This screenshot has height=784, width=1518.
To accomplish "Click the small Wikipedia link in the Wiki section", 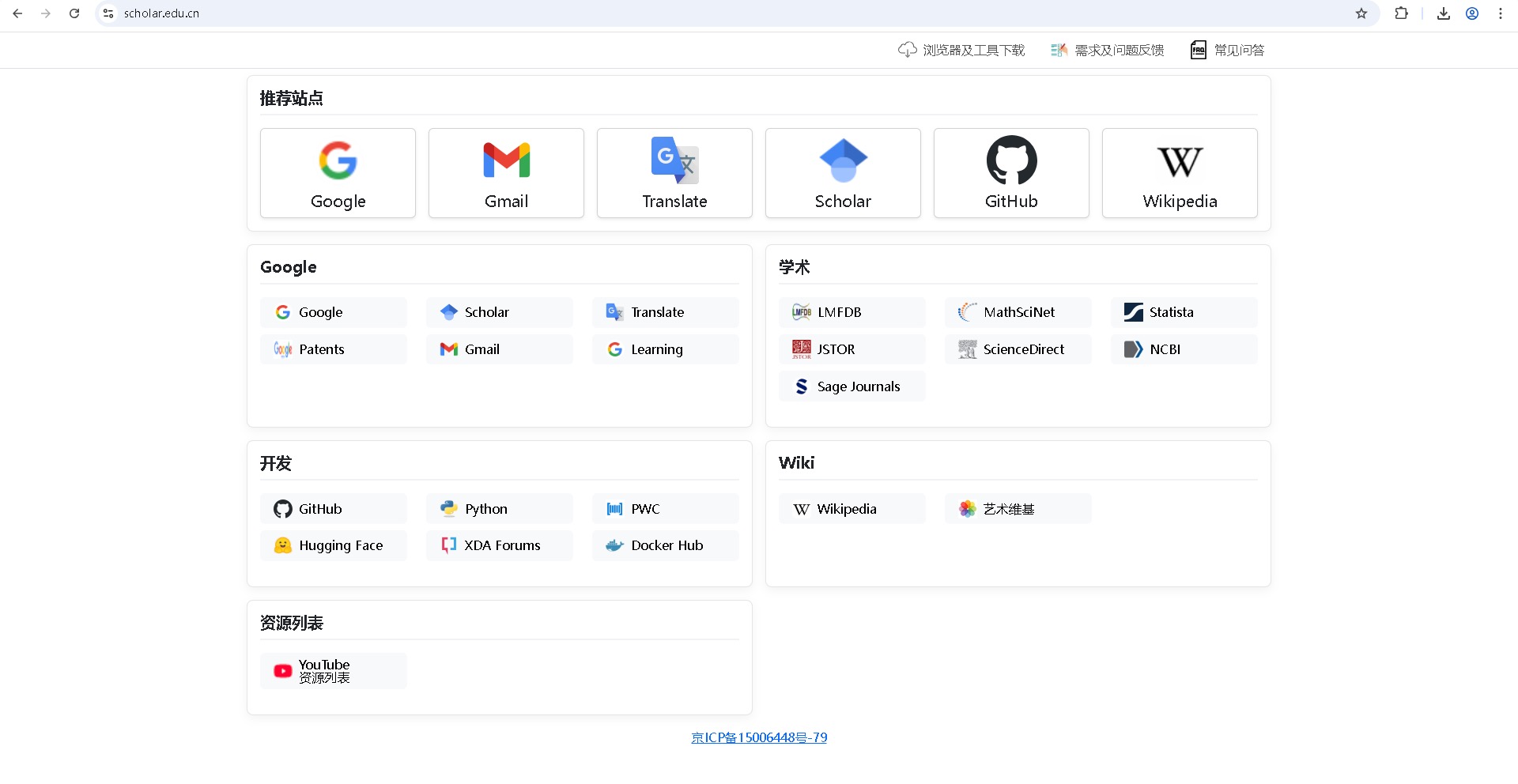I will (852, 509).
